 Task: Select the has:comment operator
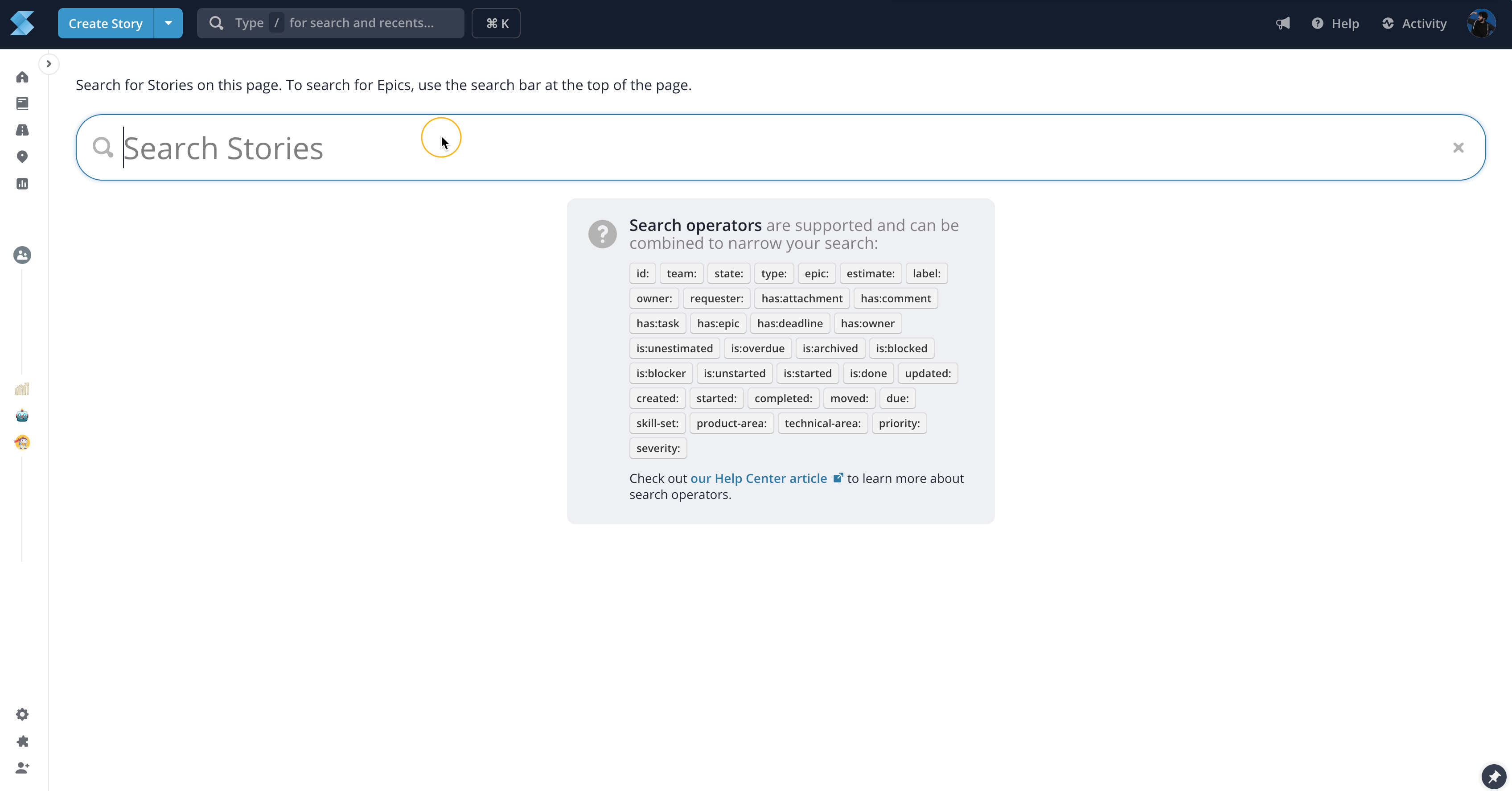896,298
